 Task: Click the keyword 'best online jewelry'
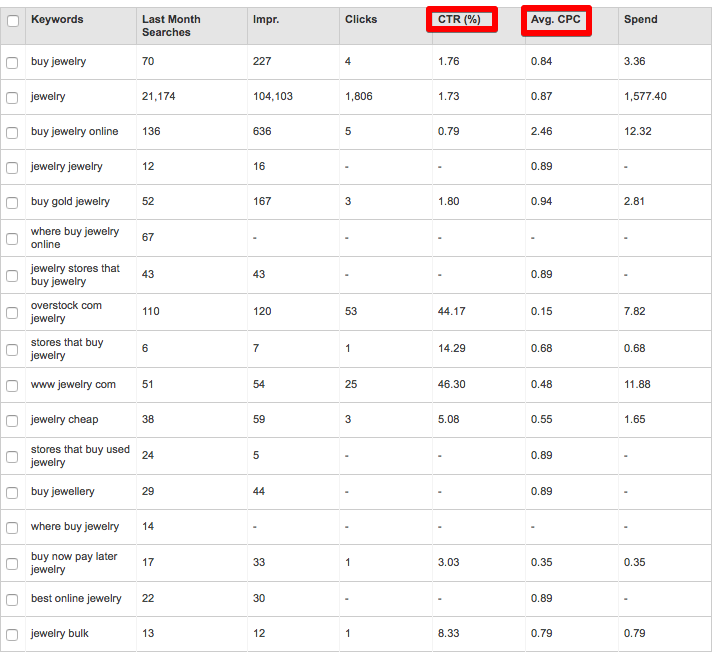coord(76,599)
